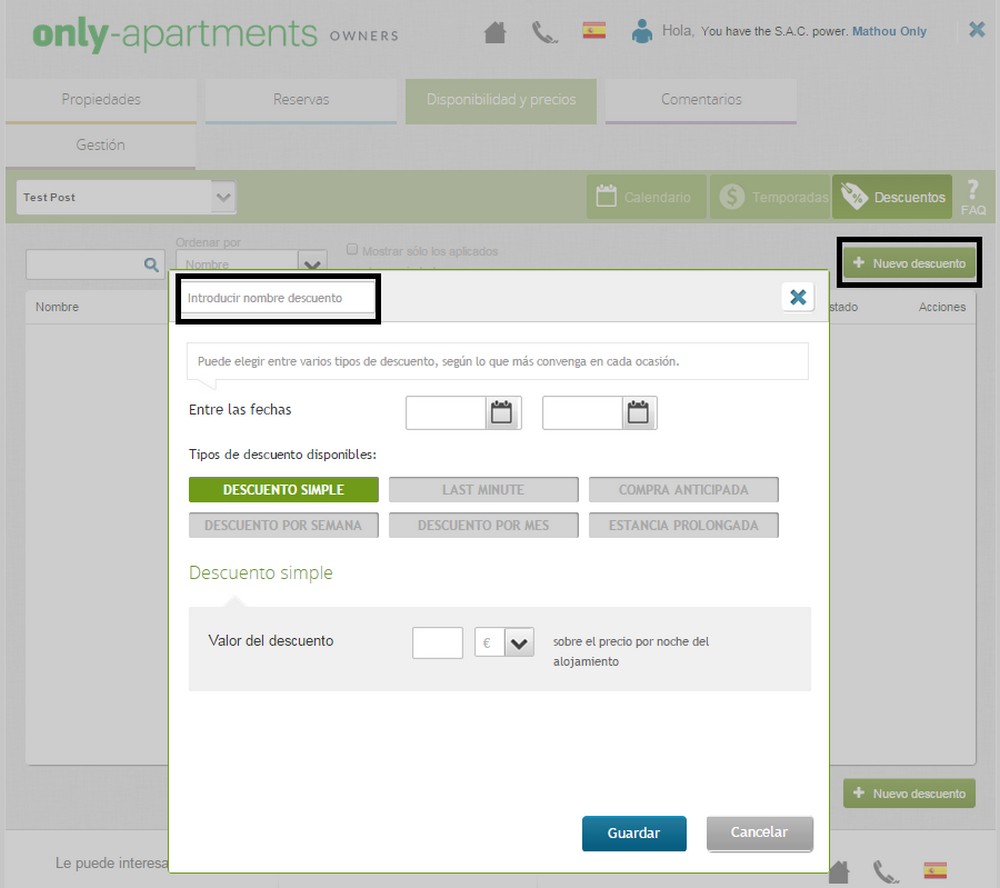Open the Comentarios tab
Image resolution: width=1000 pixels, height=888 pixels.
pos(701,100)
